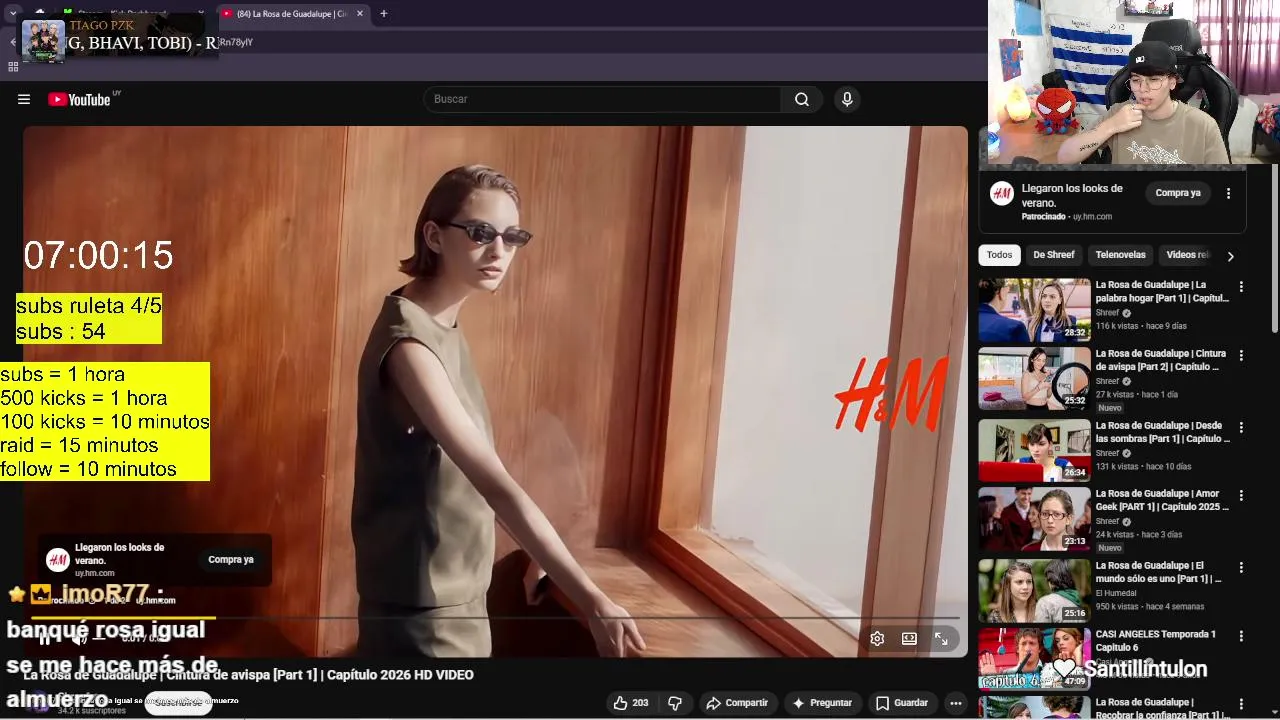Open options for 'La palabra hogar' video

coord(1241,286)
